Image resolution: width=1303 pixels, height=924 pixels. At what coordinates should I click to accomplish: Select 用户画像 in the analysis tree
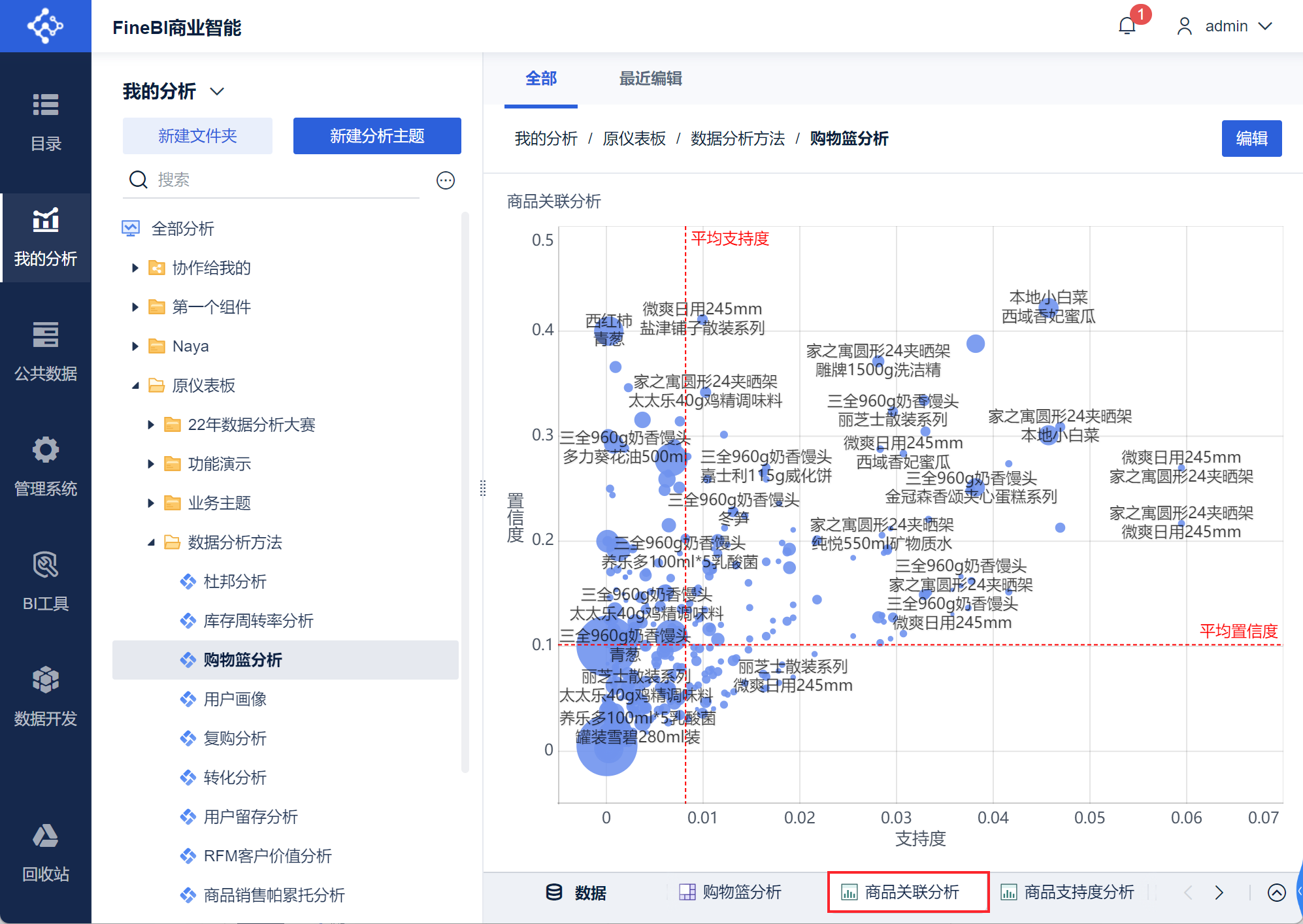[235, 699]
